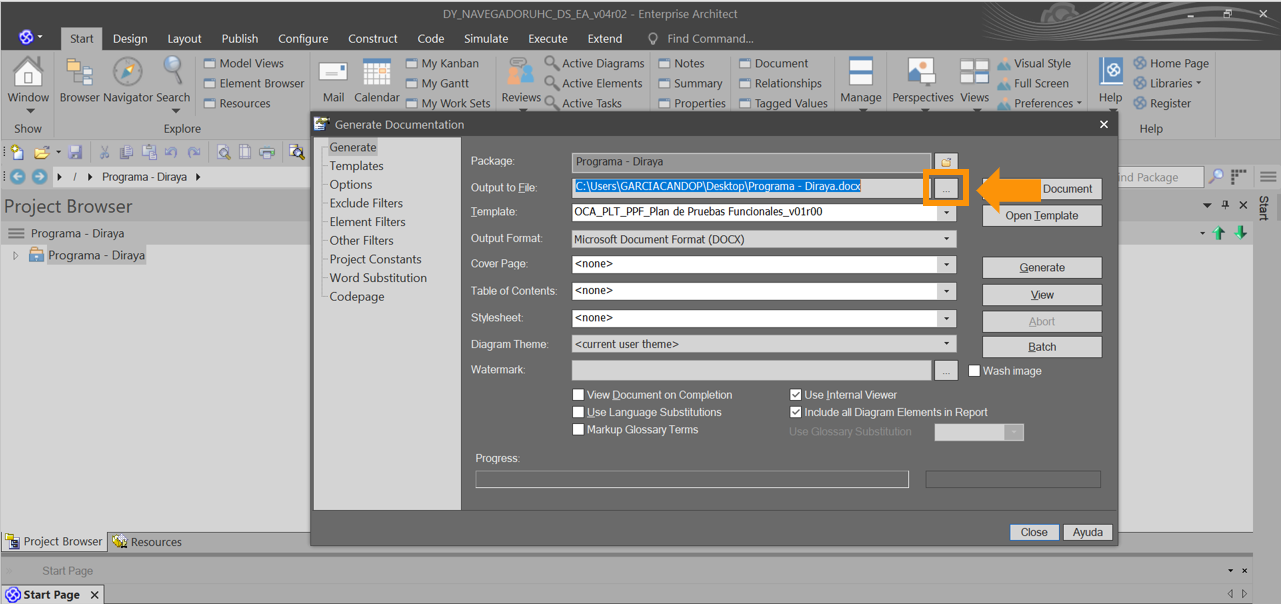Switch to the Design ribbon tab
Viewport: 1281px width, 604px height.
(130, 39)
